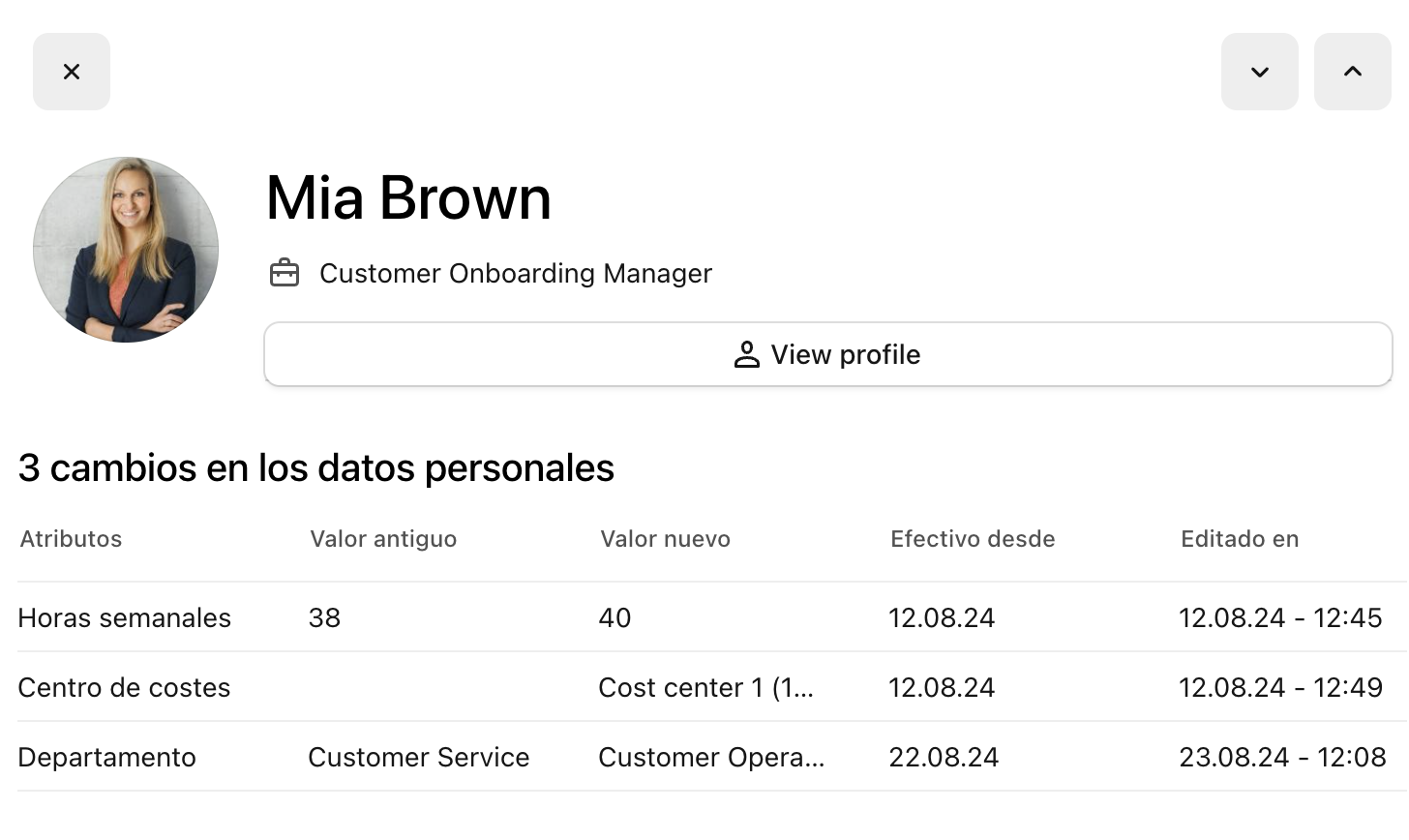Click the Customer Onboarding Manager title
The height and width of the screenshot is (840, 1409).
[x=516, y=273]
